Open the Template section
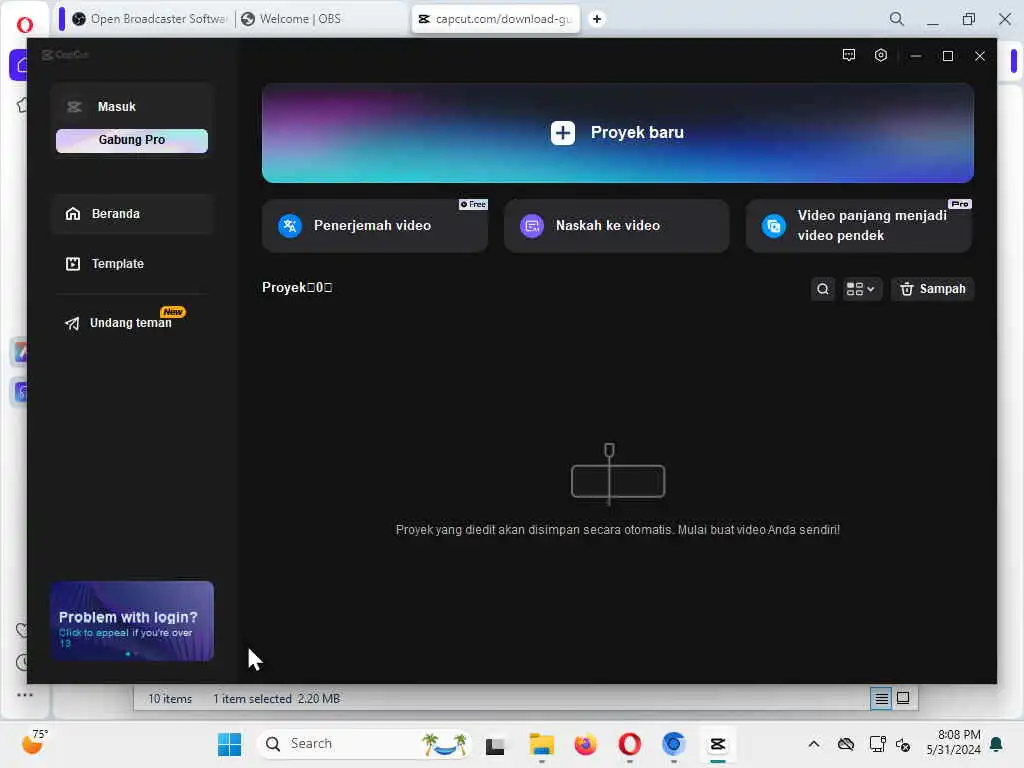Image resolution: width=1024 pixels, height=768 pixels. tap(132, 264)
